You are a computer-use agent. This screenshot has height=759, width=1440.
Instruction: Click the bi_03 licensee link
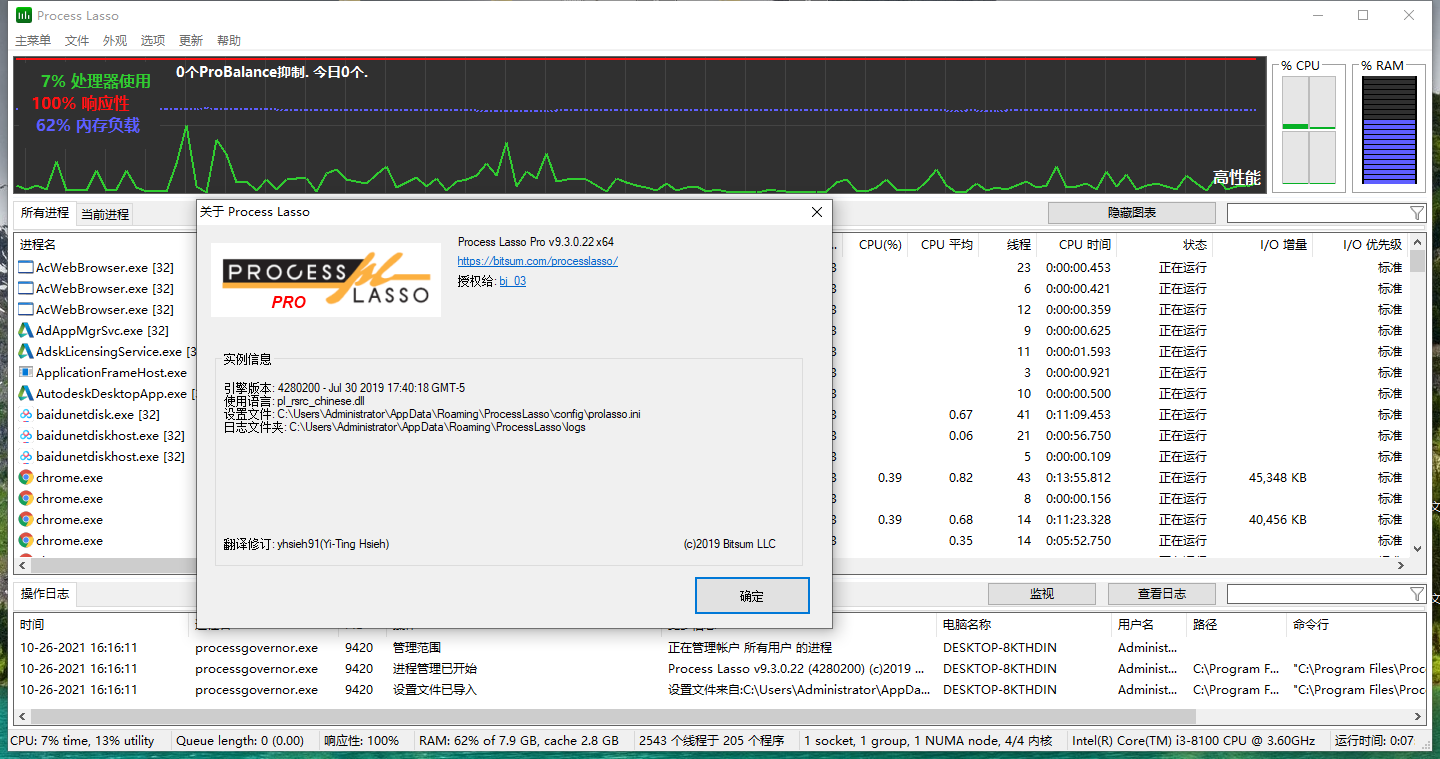(513, 281)
